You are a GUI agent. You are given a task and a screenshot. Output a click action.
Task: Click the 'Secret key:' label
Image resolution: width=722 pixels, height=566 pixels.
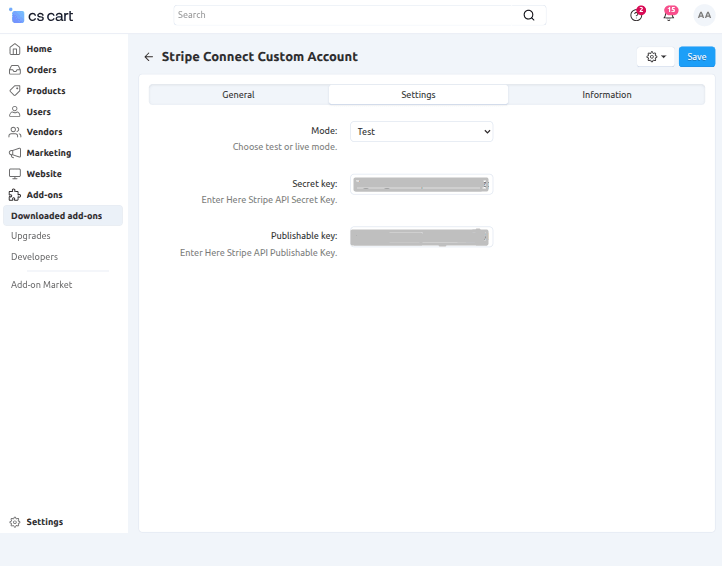(x=315, y=184)
